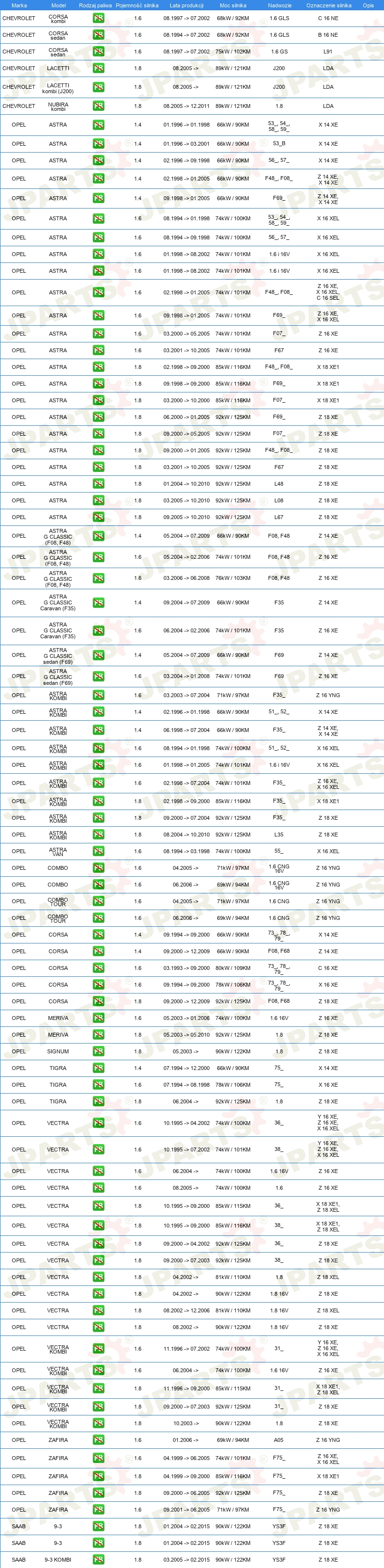Click fuel icon in Opel Astra Van row
This screenshot has width=384, height=1568.
(98, 852)
